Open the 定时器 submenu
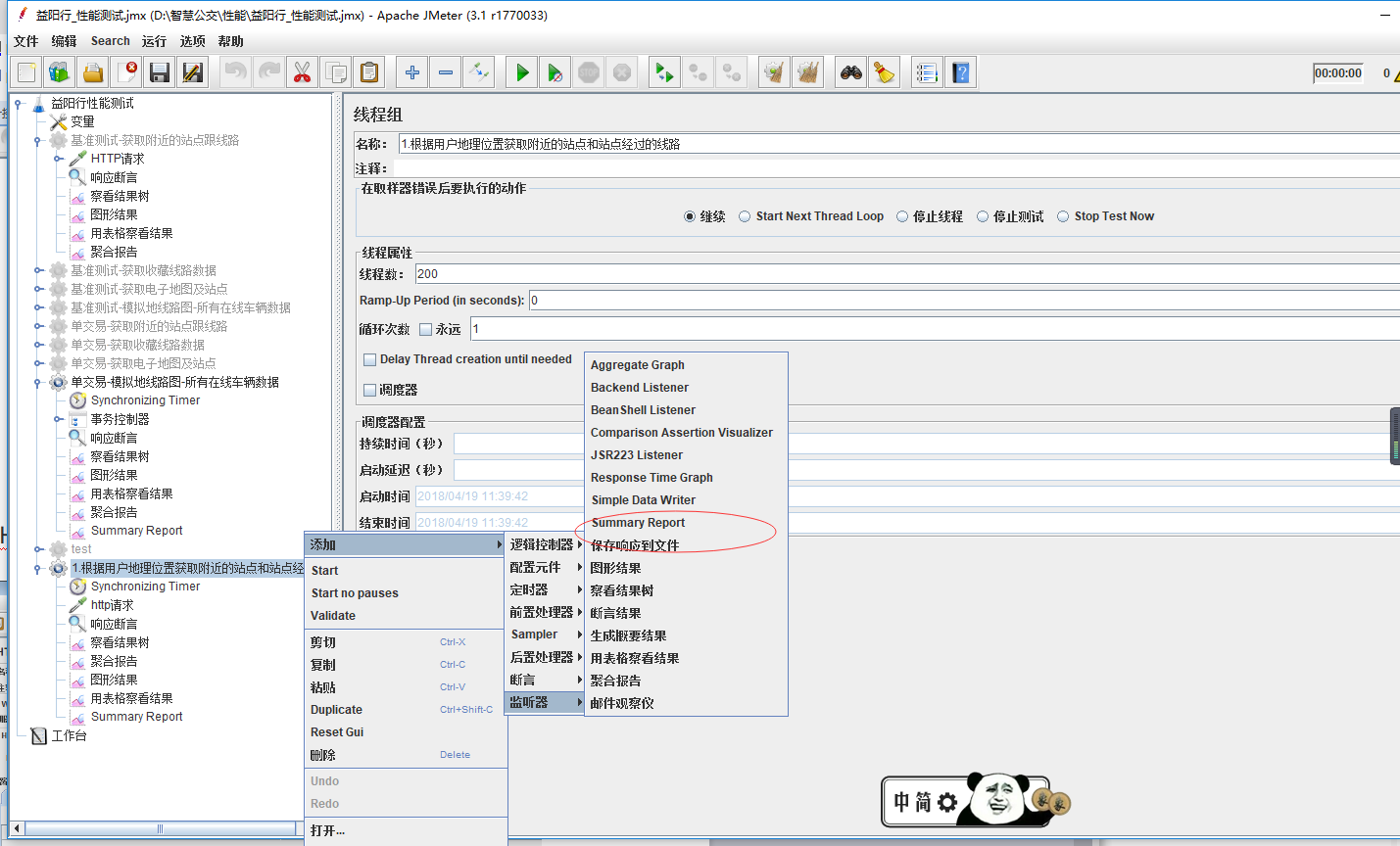 [545, 589]
